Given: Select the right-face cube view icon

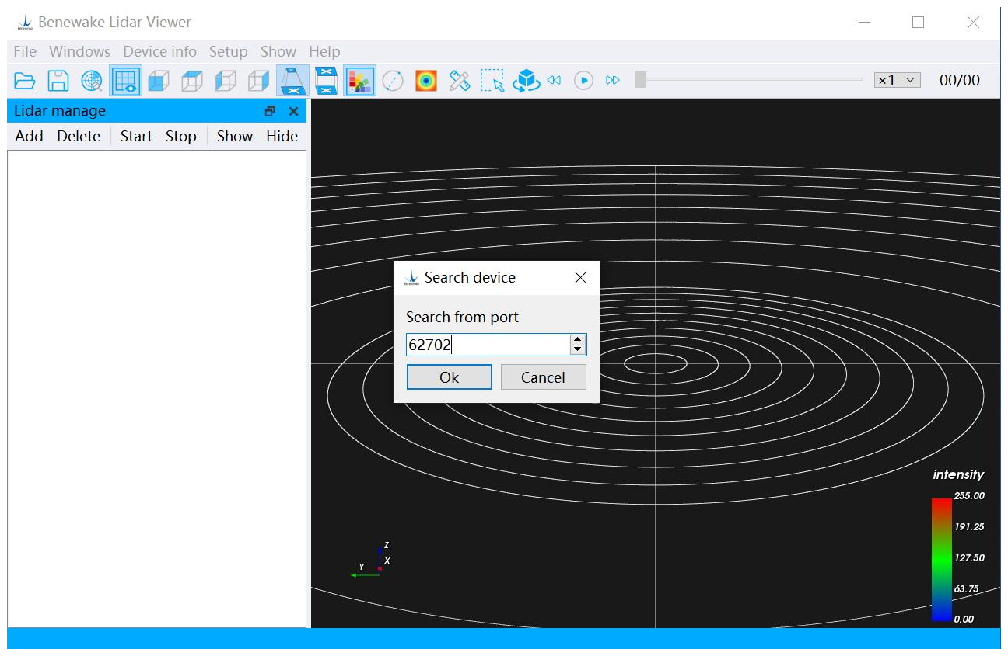Looking at the screenshot, I should coord(258,81).
